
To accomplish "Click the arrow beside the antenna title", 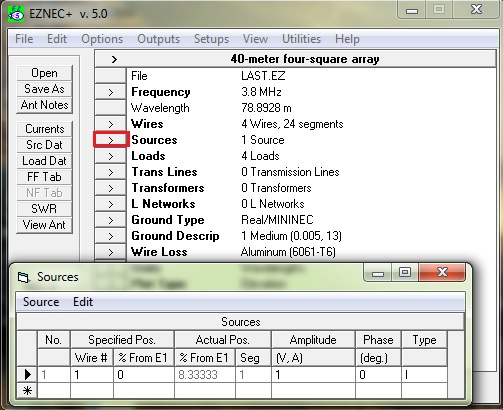I will pos(114,60).
